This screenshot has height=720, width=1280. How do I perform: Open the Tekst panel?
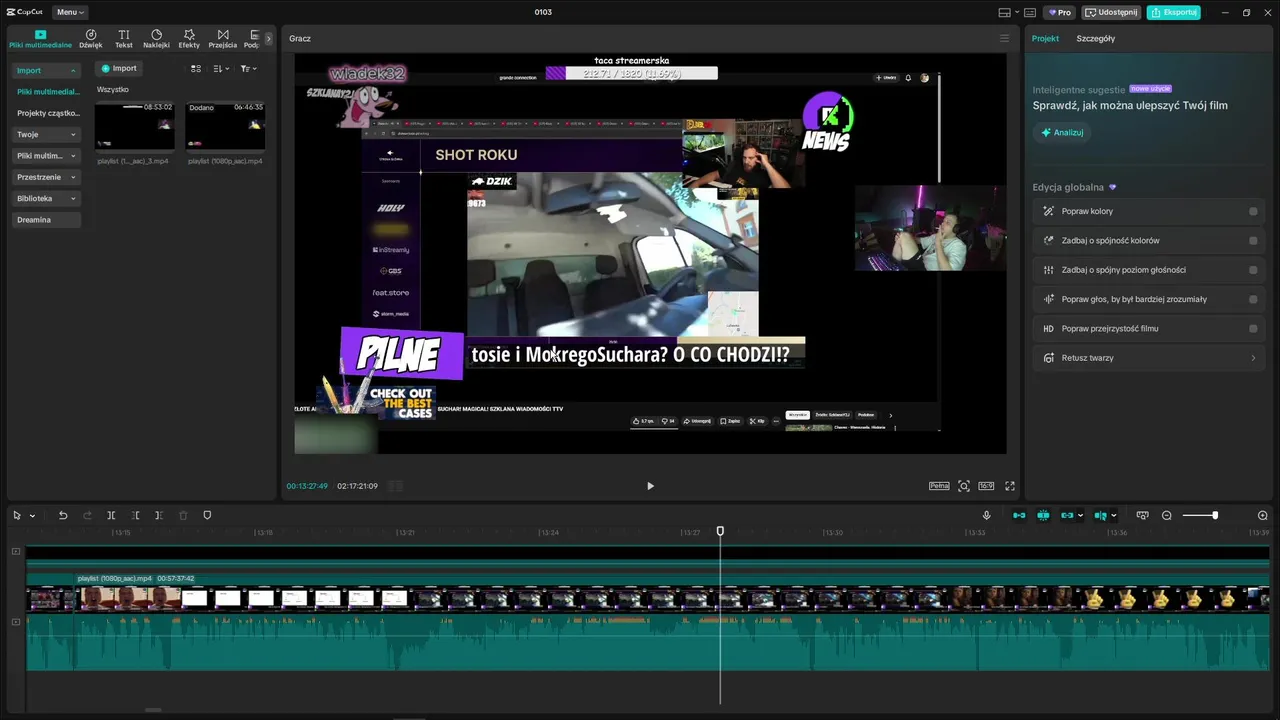click(123, 39)
